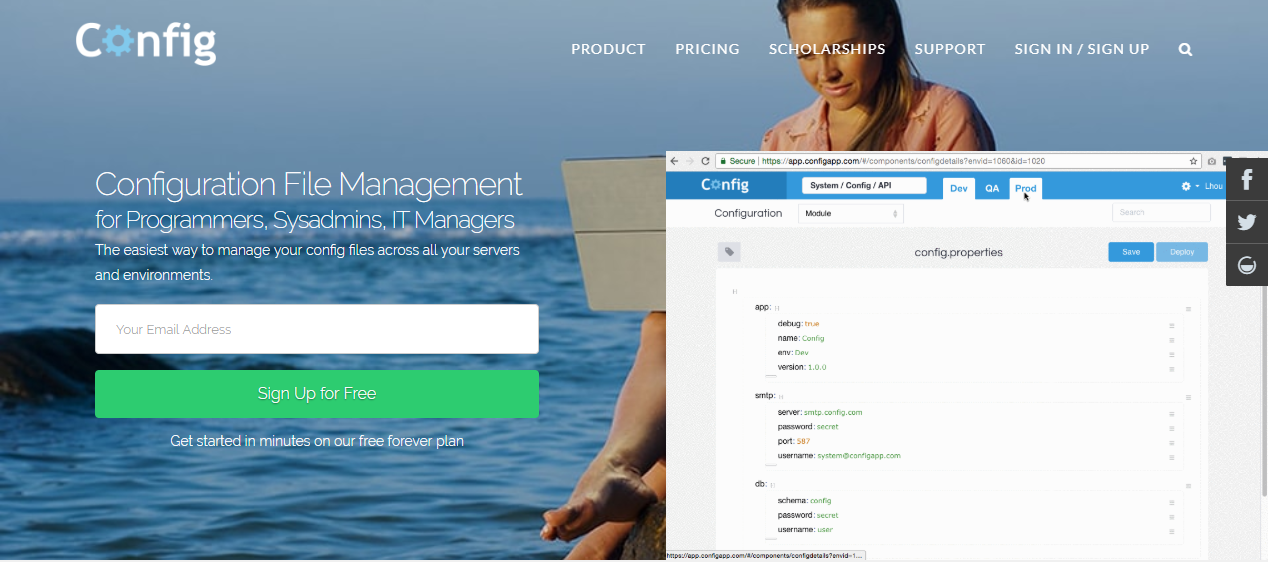Click the handle icon on the port row

pyautogui.click(x=1171, y=443)
